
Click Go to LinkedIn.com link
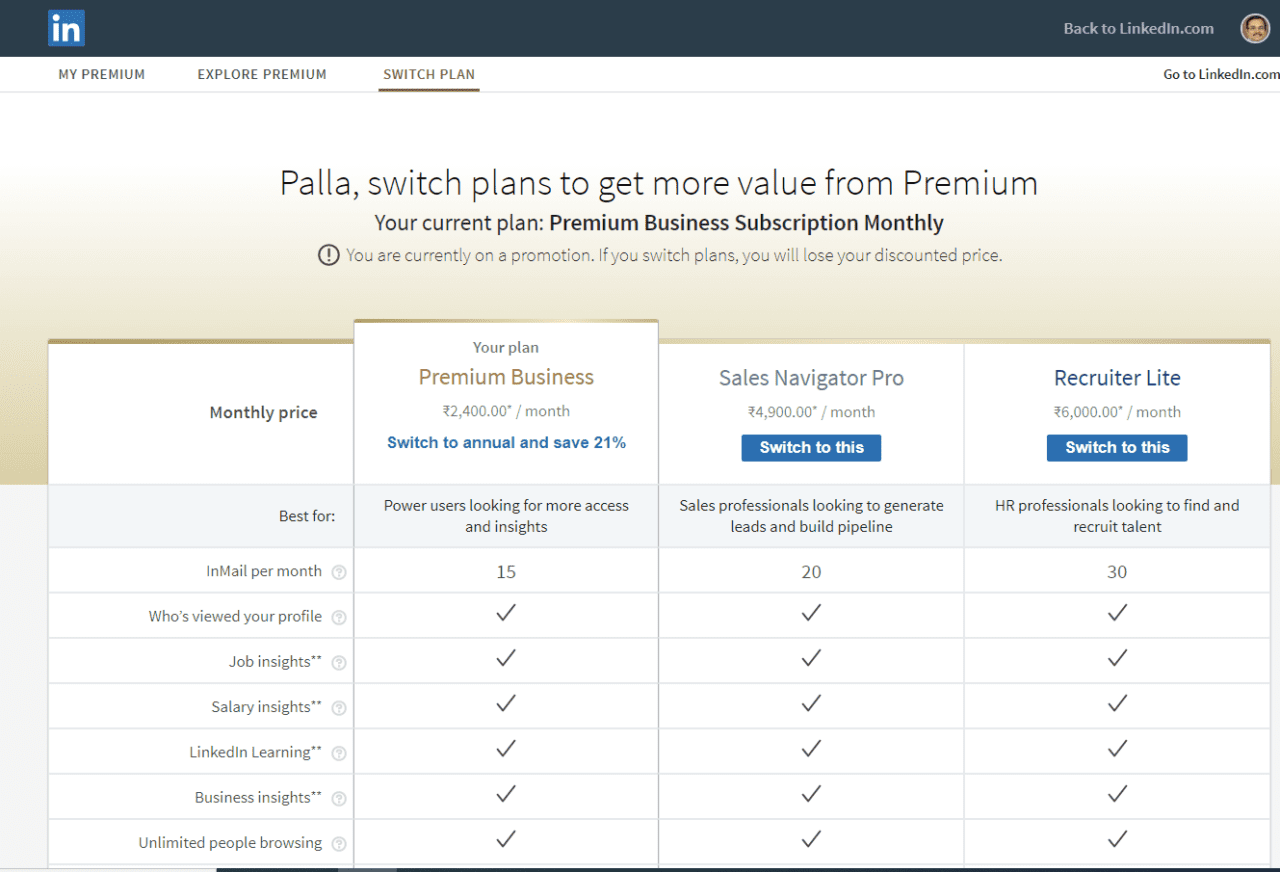click(1220, 74)
